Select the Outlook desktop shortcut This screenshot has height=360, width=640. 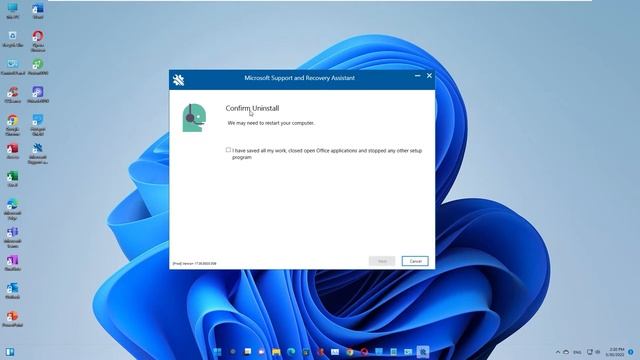coord(13,291)
